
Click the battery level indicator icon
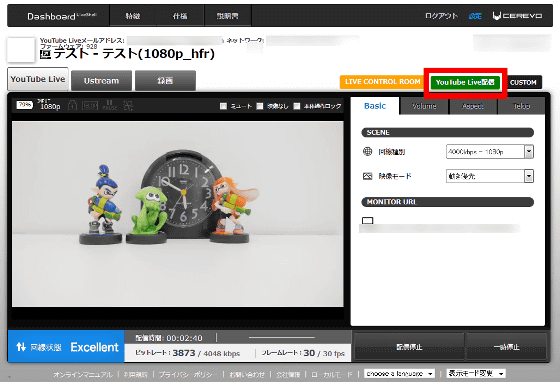[25, 105]
